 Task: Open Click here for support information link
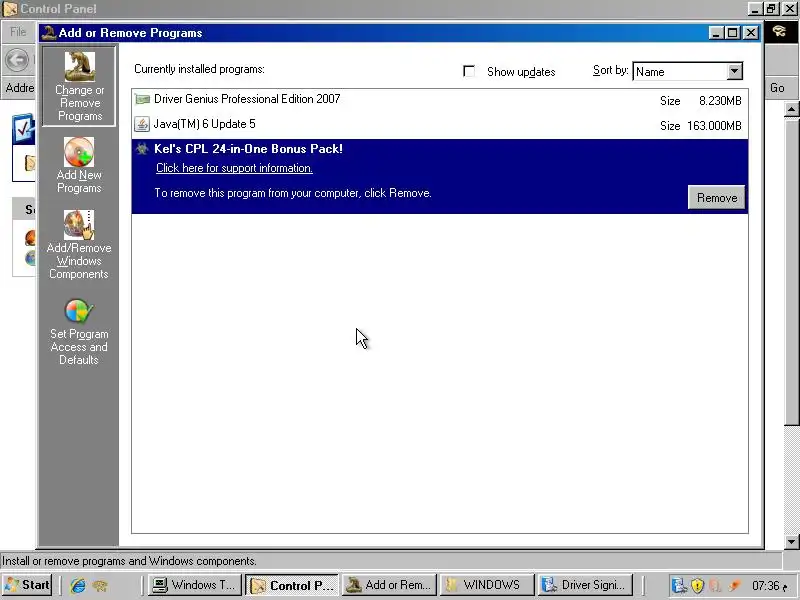point(234,168)
